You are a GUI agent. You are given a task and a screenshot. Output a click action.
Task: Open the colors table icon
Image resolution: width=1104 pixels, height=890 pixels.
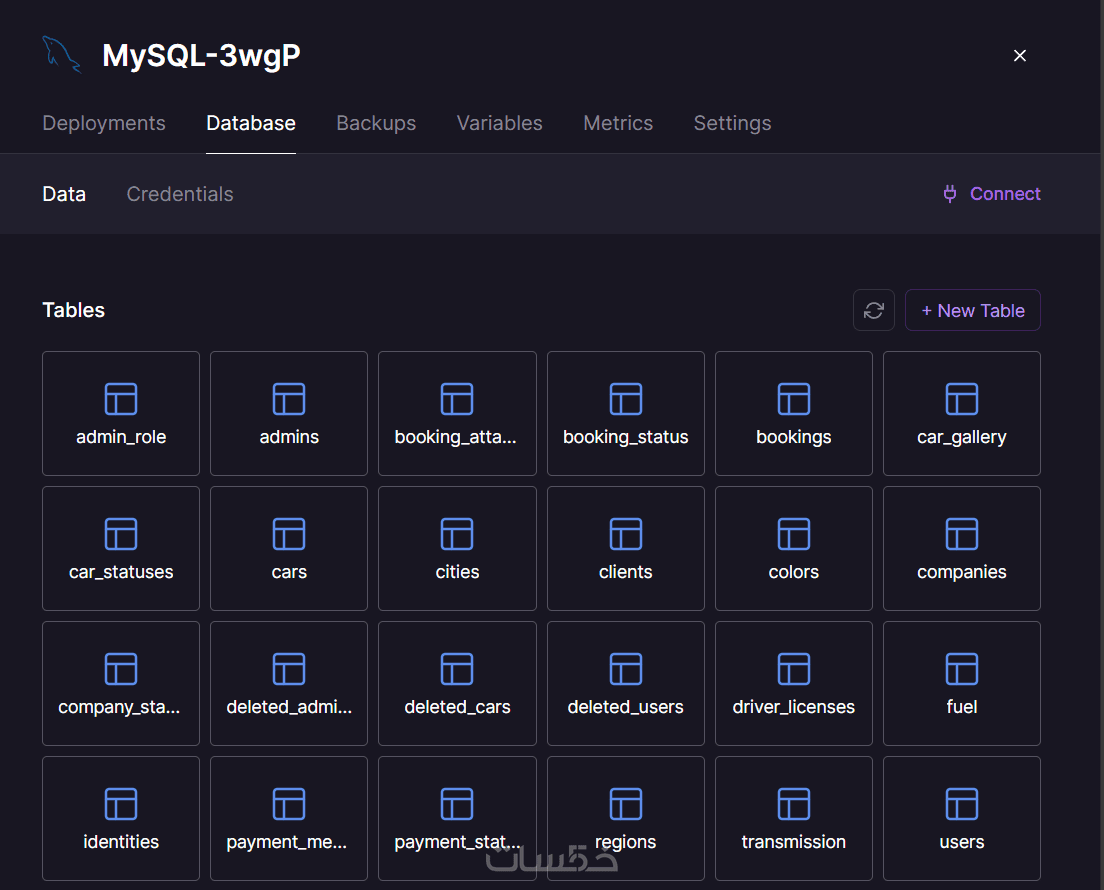(x=794, y=534)
